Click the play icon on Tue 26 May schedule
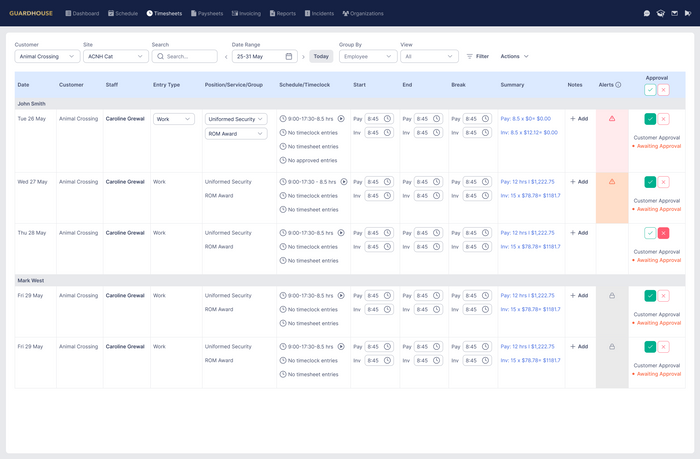This screenshot has width=700, height=459. [341, 119]
